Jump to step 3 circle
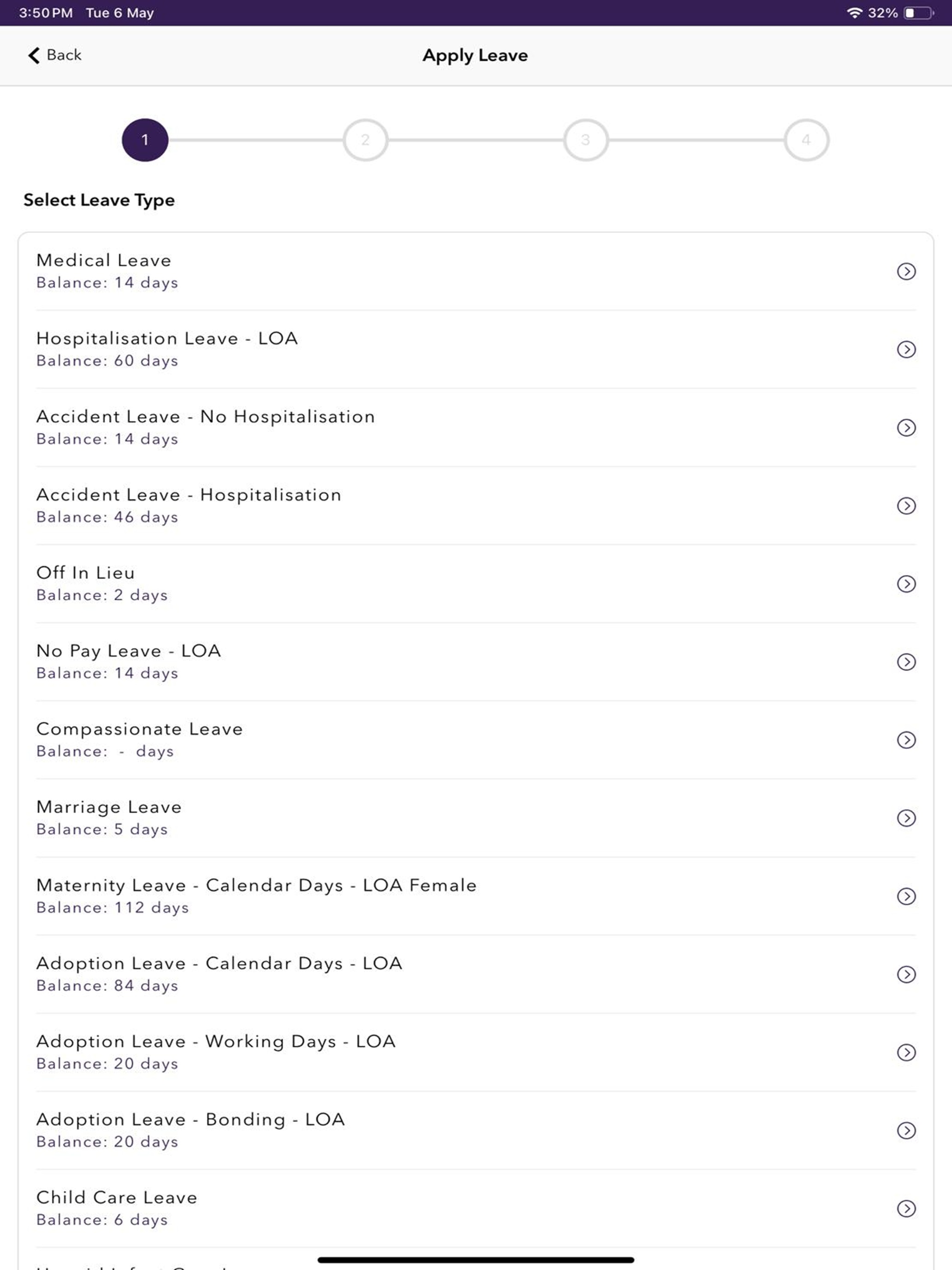Image resolution: width=952 pixels, height=1270 pixels. tap(586, 140)
